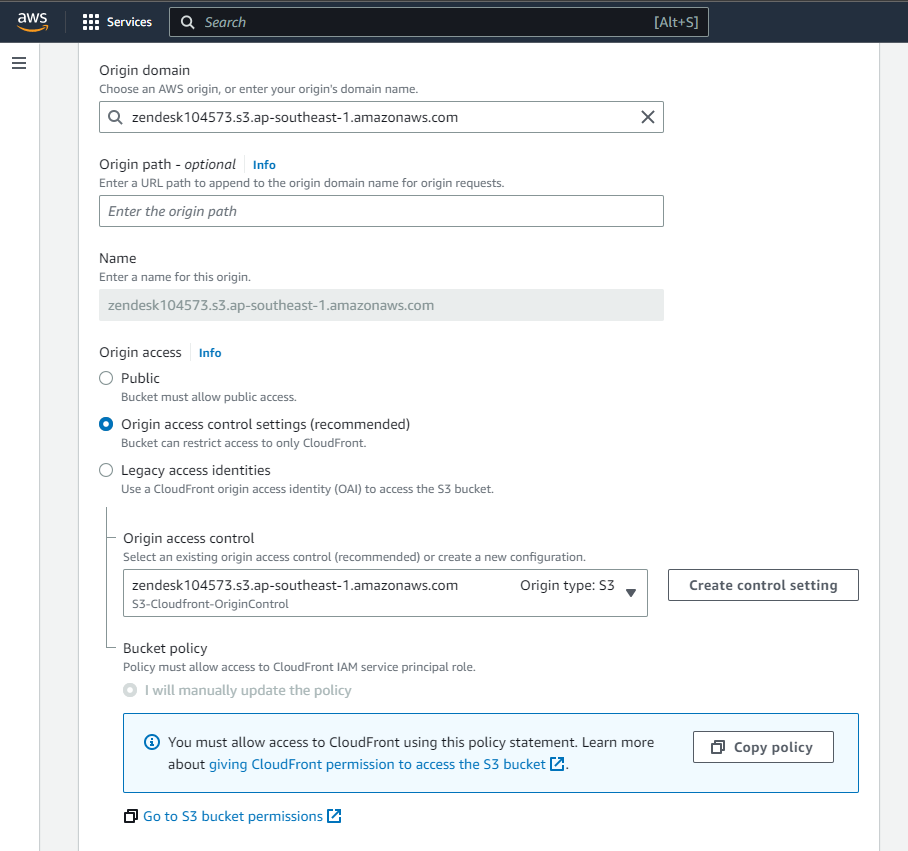Image resolution: width=908 pixels, height=851 pixels.
Task: Select Origin access control settings radio
Action: [x=106, y=424]
